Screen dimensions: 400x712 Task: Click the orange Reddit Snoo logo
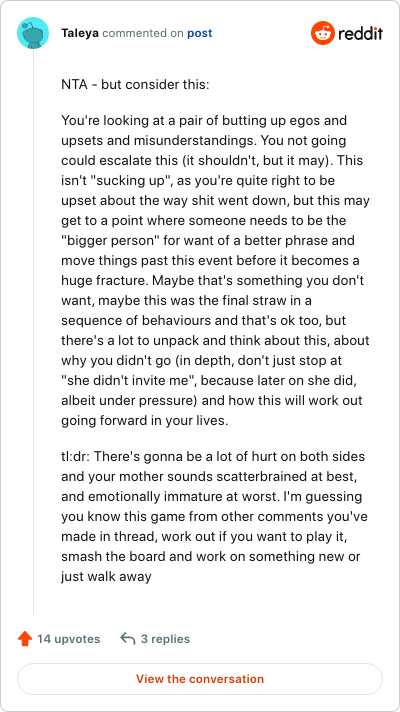point(322,33)
